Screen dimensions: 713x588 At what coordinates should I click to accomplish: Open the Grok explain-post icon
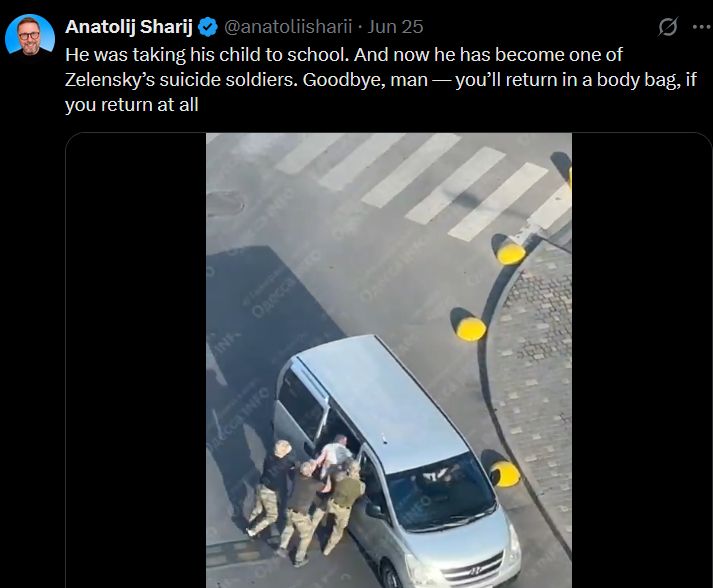(x=668, y=27)
